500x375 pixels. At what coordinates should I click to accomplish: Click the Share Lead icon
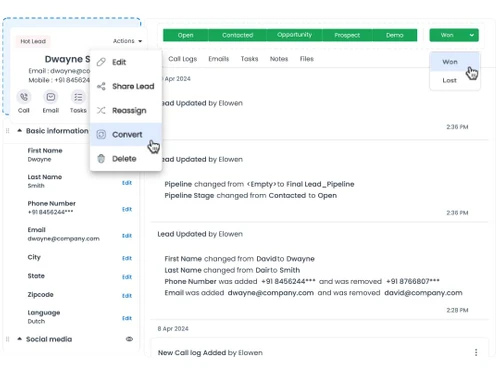click(101, 86)
